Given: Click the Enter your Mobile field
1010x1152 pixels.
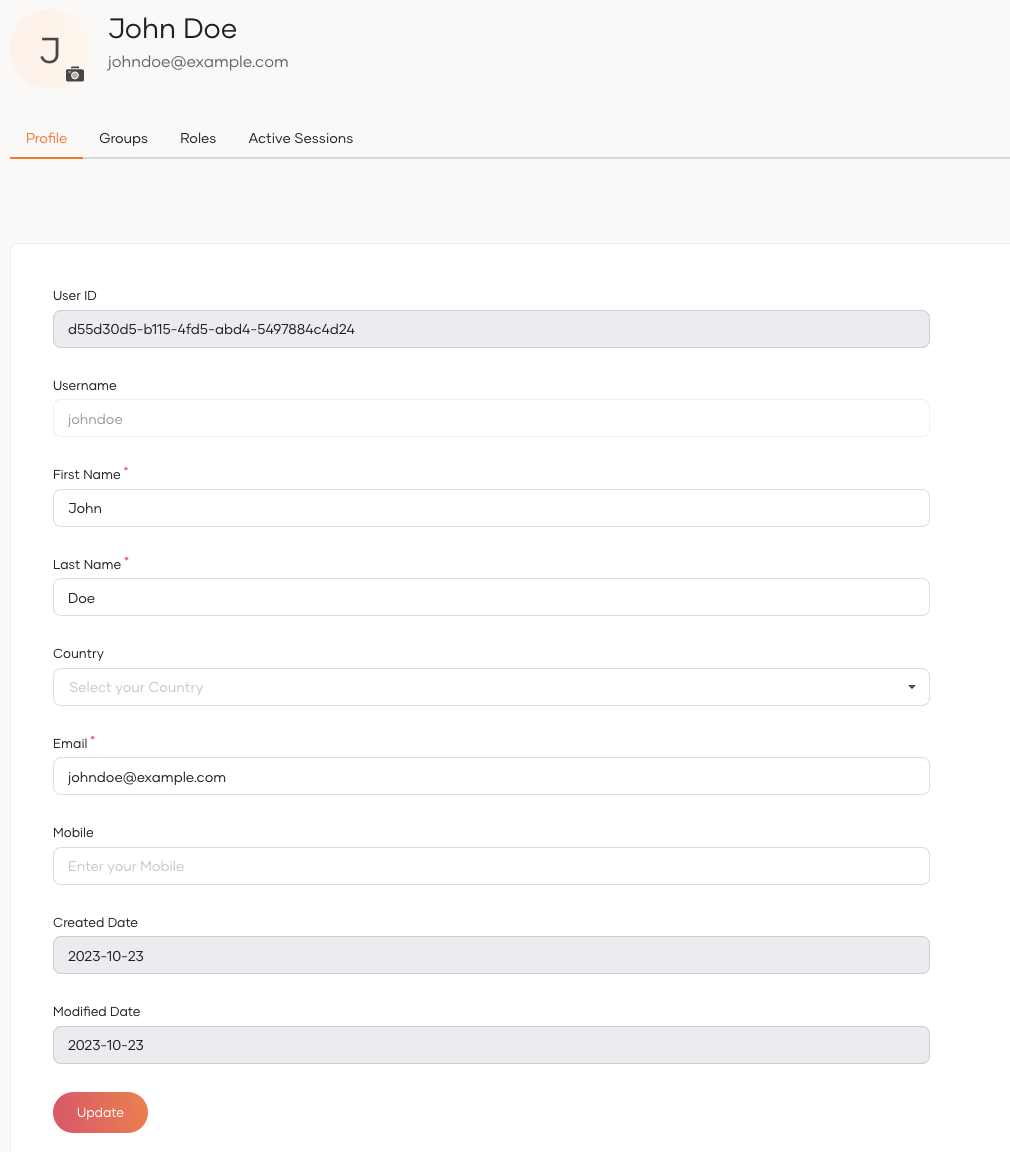Looking at the screenshot, I should click(x=491, y=866).
